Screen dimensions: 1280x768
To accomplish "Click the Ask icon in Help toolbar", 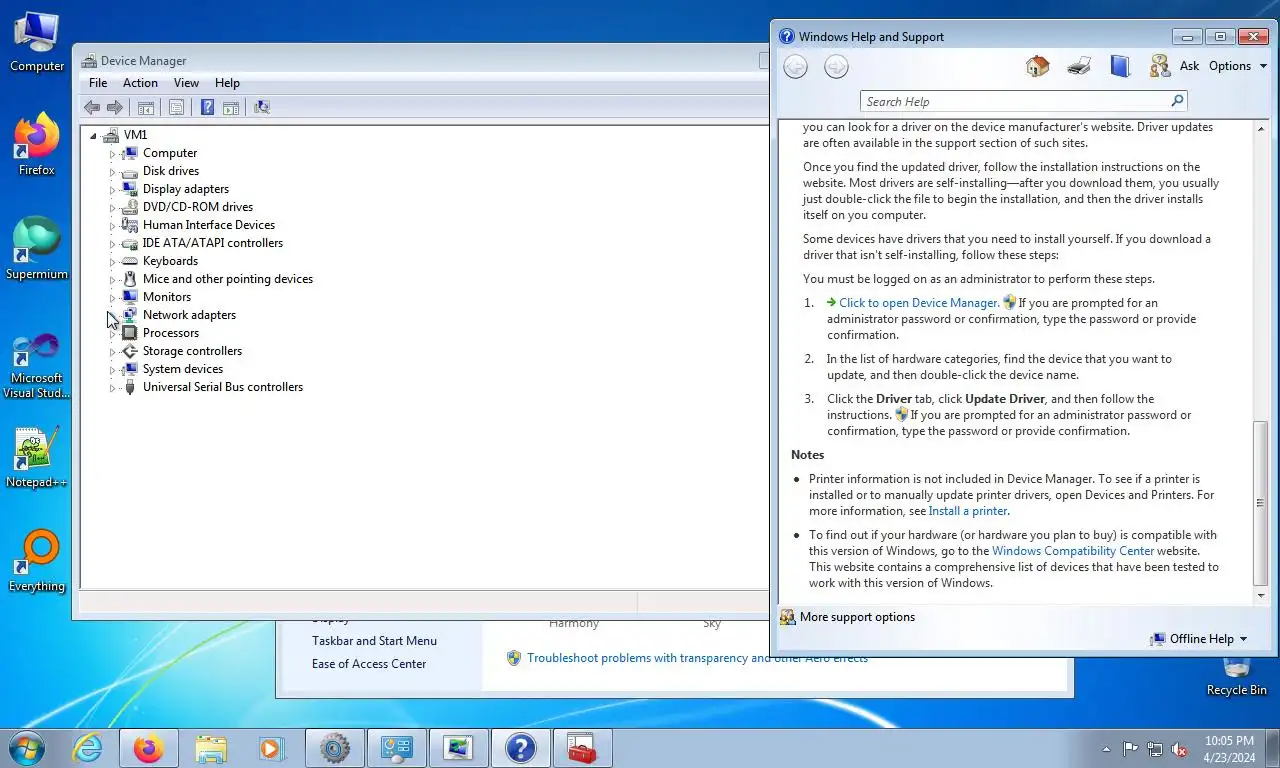I will coord(1160,66).
